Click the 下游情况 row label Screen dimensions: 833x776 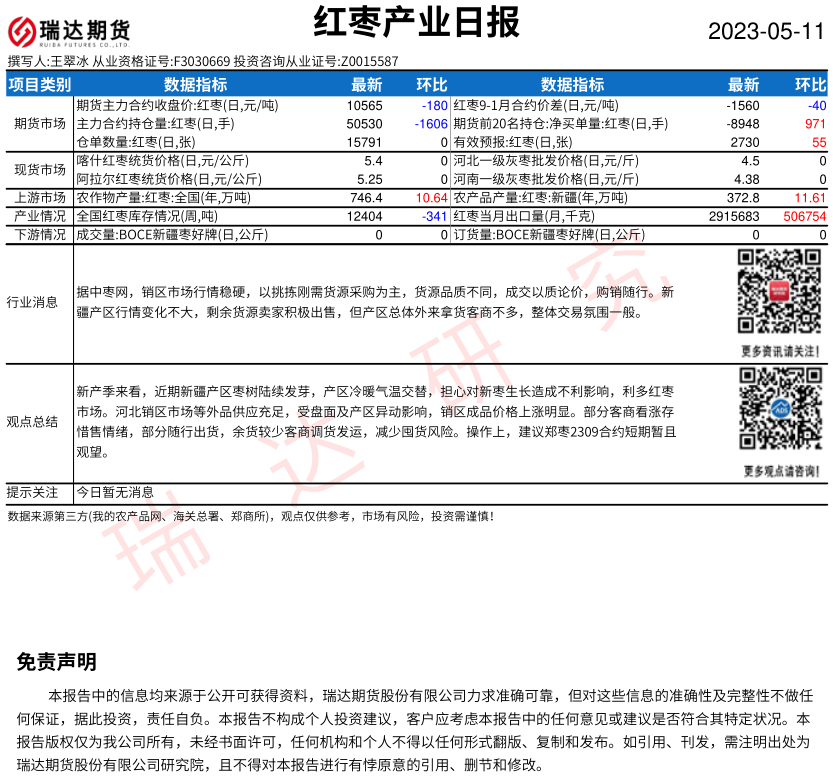39,235
